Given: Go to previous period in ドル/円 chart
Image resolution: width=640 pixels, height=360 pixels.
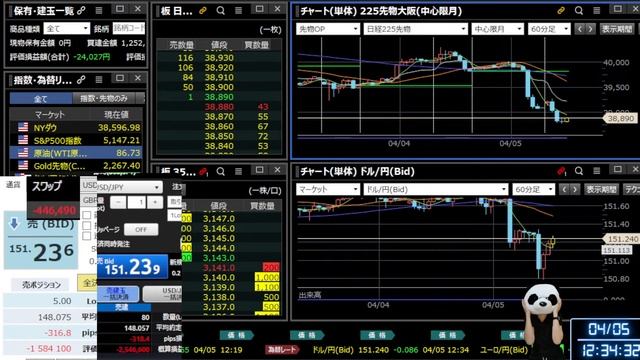Looking at the screenshot, I should (564, 189).
